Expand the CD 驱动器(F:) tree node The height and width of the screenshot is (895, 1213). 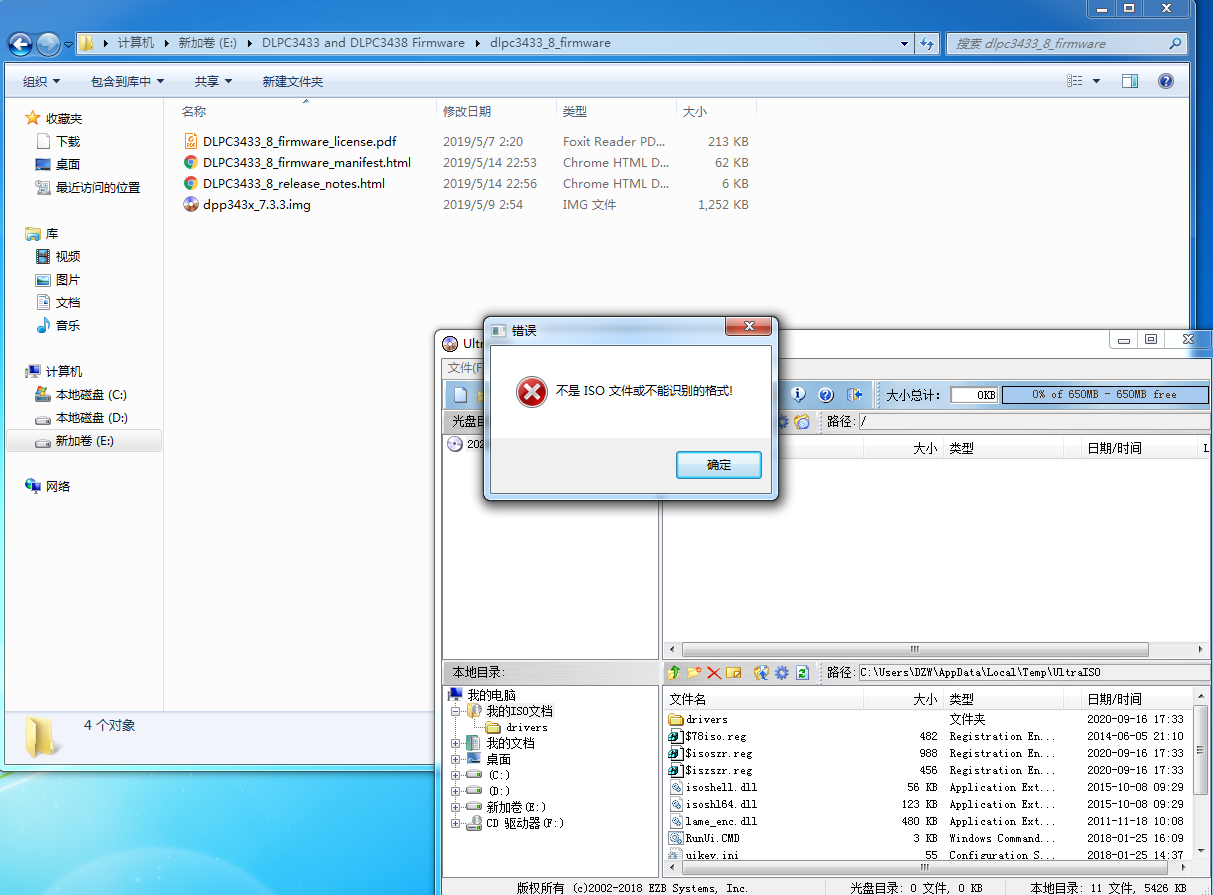tap(456, 823)
